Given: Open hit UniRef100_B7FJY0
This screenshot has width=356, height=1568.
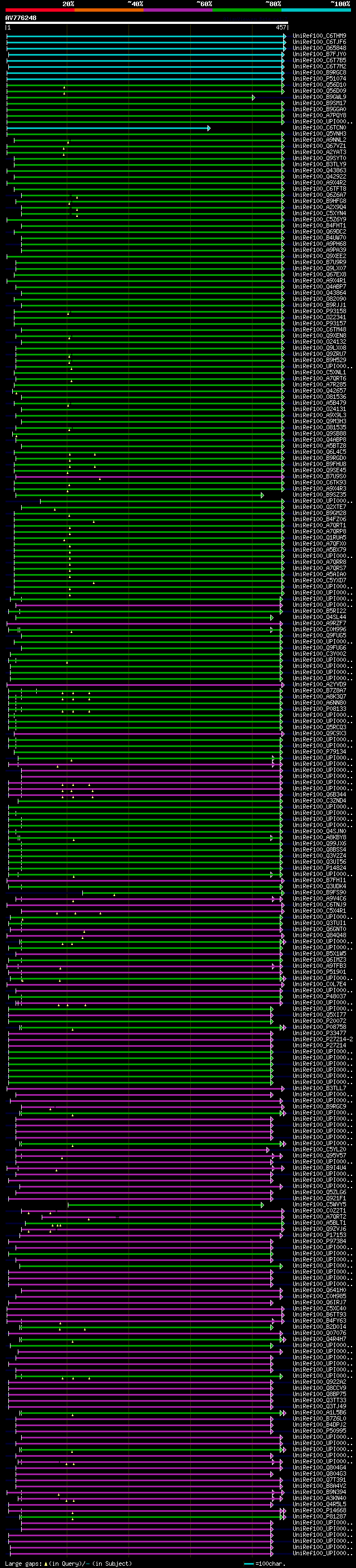Looking at the screenshot, I should 319,54.
